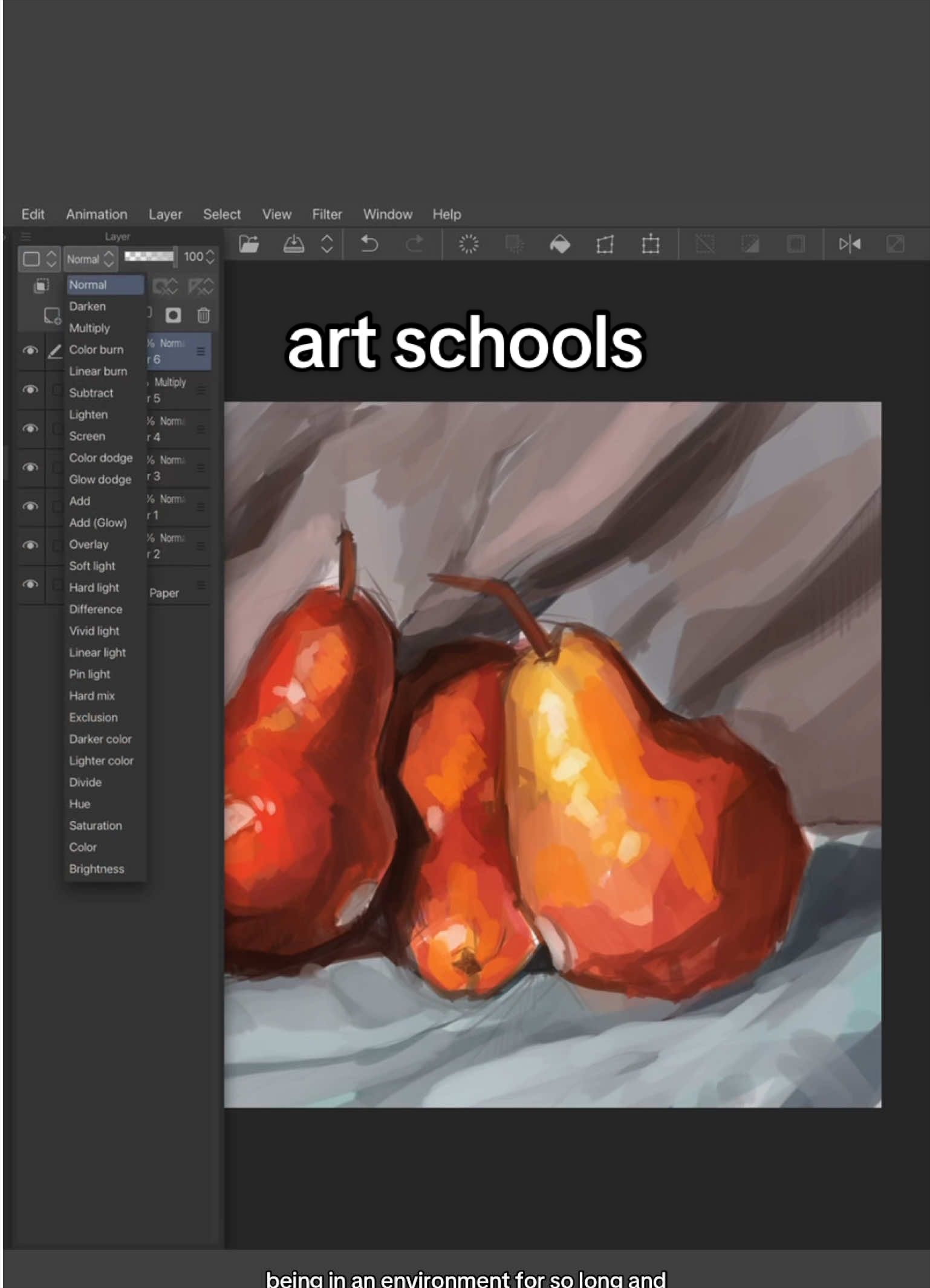
Task: Choose Overlay blending mode
Action: (x=89, y=544)
